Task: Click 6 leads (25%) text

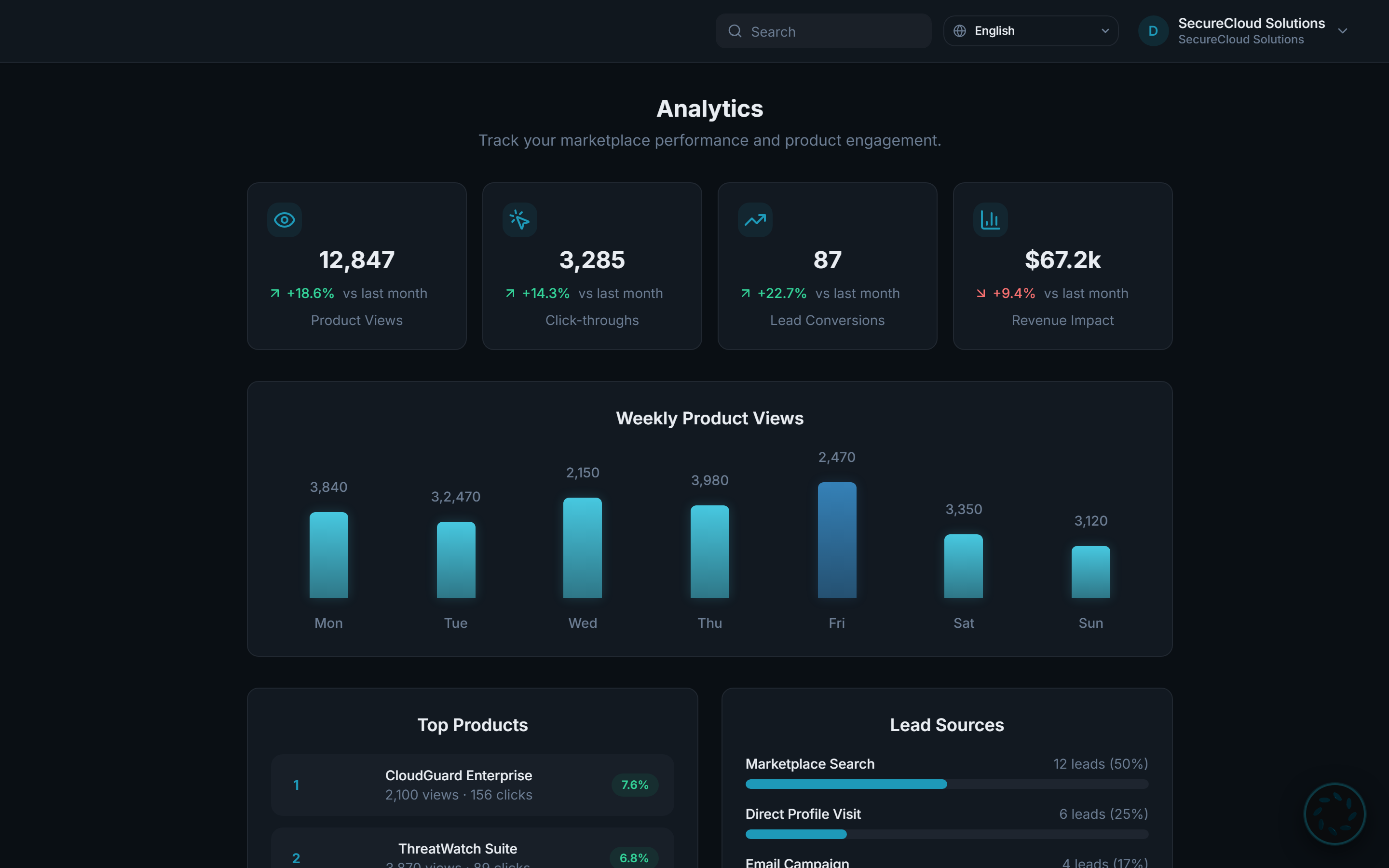Action: pyautogui.click(x=1104, y=814)
